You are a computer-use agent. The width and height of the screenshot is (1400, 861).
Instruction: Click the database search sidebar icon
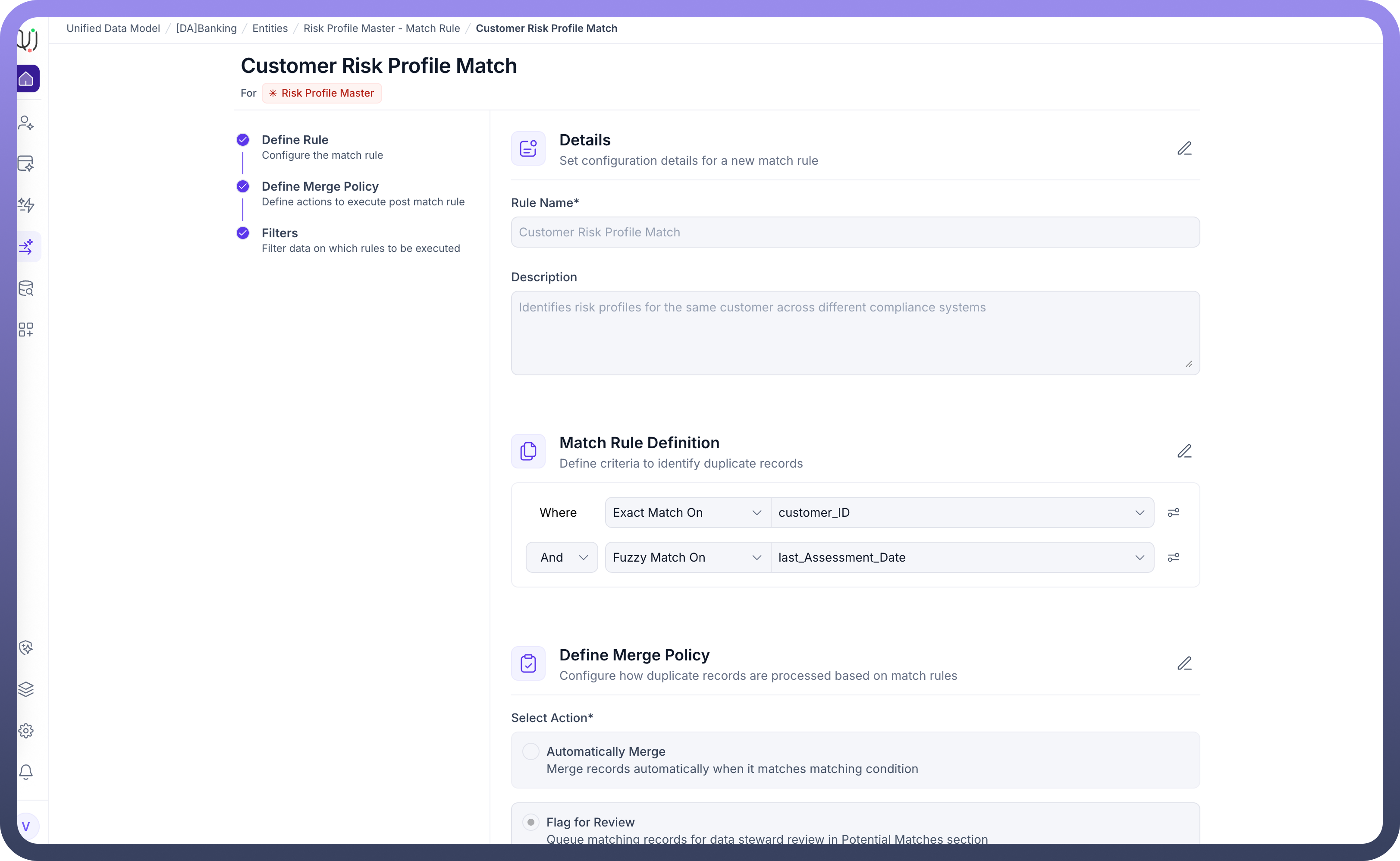26,288
